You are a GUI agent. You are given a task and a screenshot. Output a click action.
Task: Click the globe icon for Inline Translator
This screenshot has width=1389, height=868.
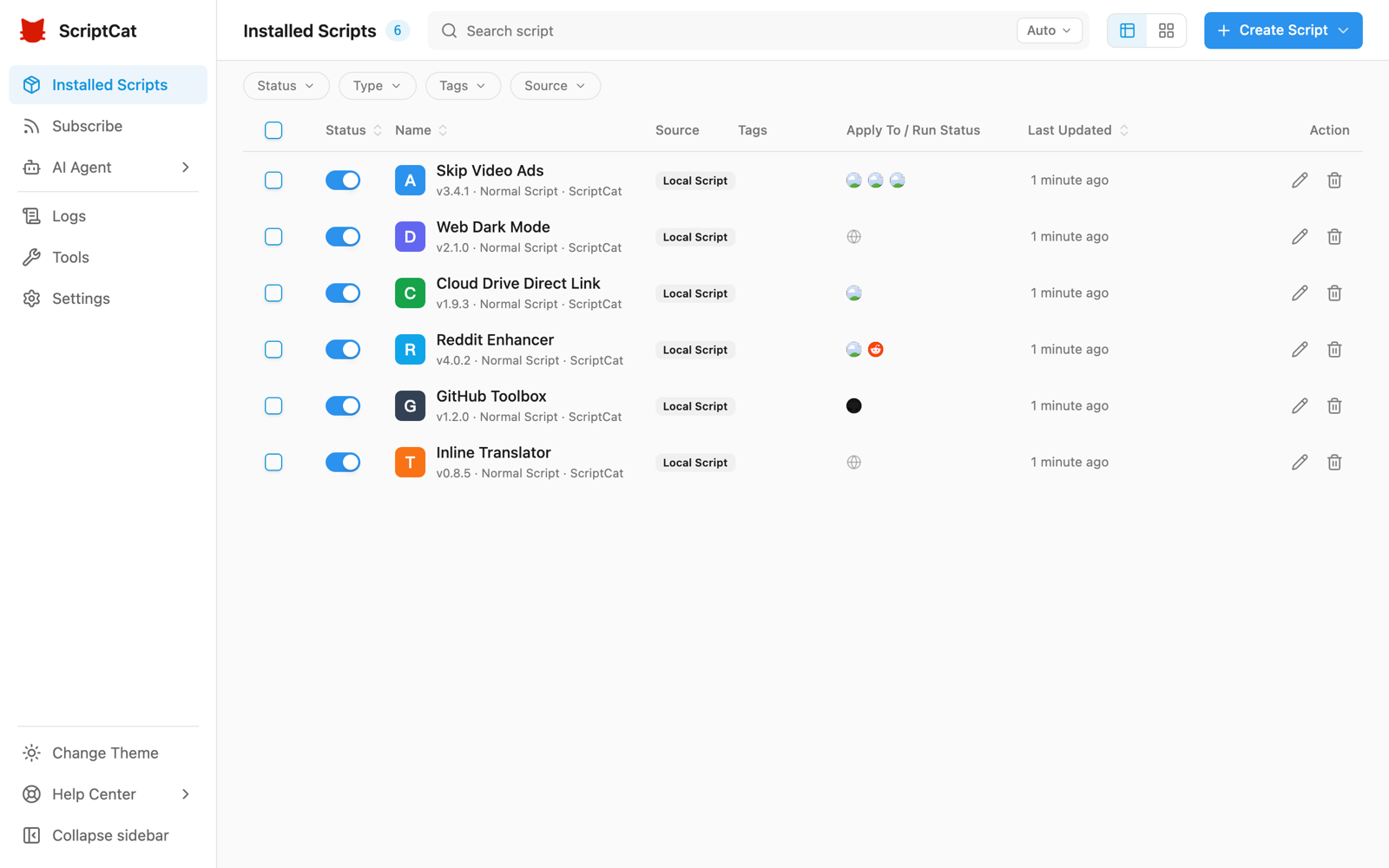[854, 463]
